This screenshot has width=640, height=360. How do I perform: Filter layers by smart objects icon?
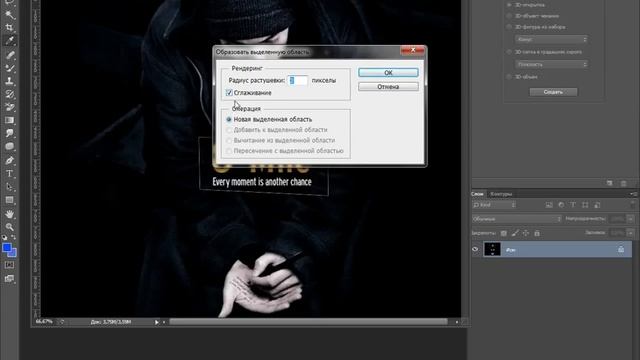pos(597,205)
